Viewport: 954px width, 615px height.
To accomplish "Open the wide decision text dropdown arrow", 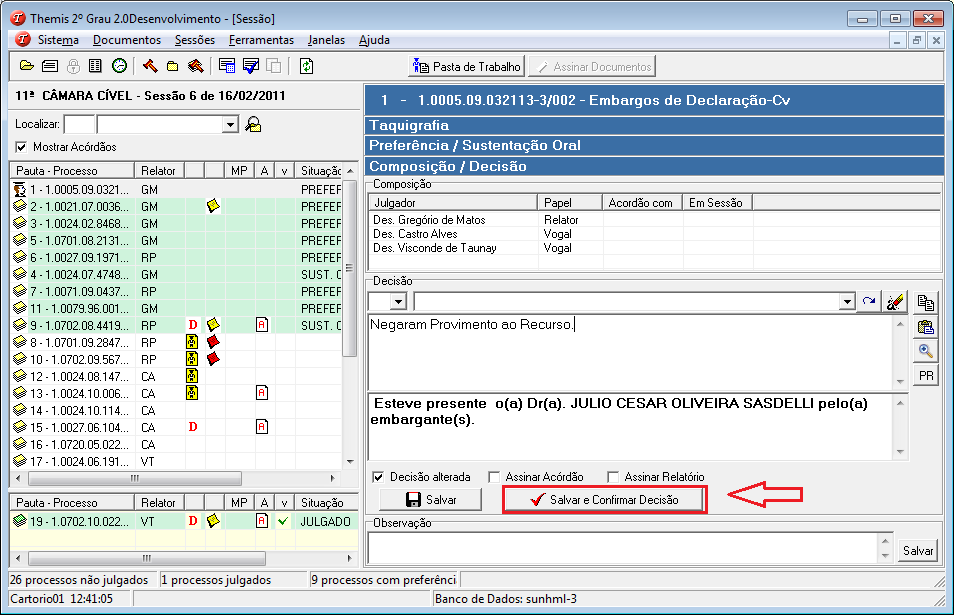I will tap(847, 301).
